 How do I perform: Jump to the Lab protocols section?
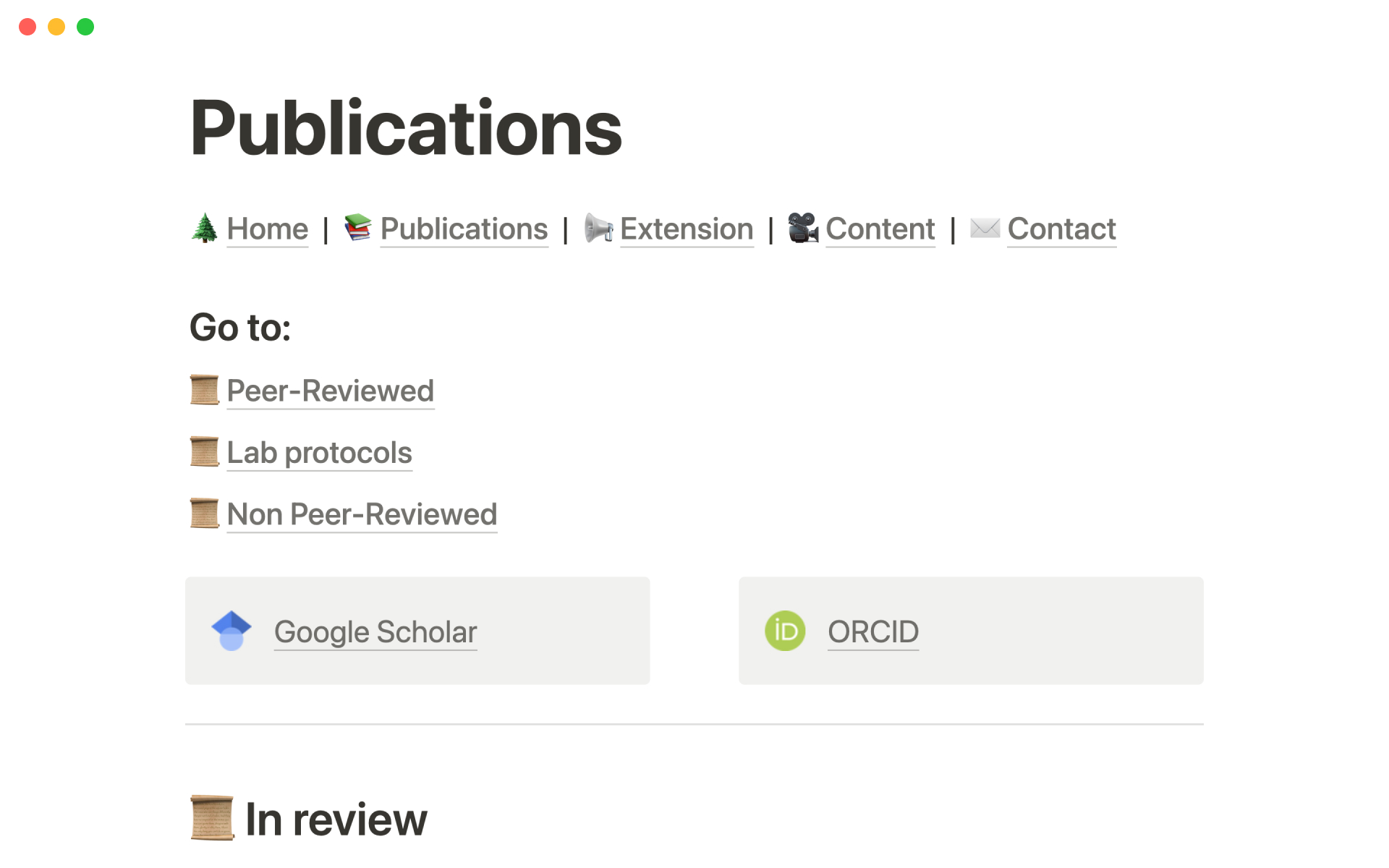[319, 453]
